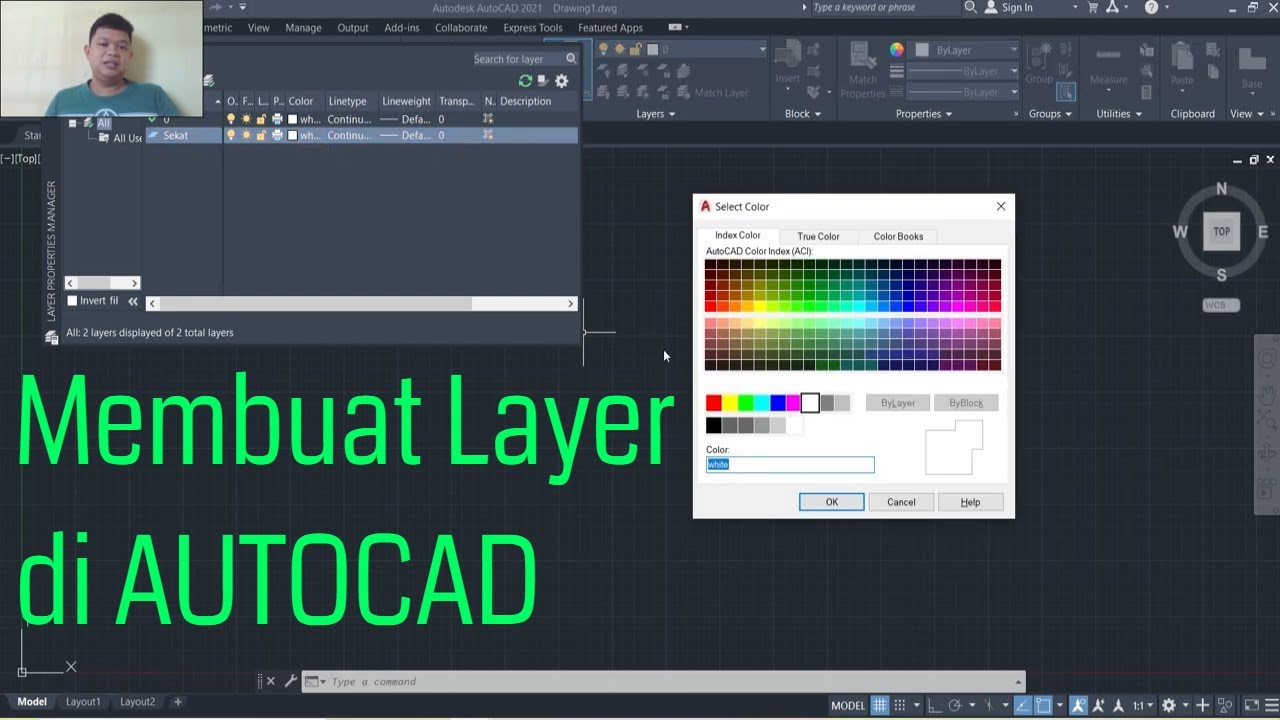Click Cancel in Select Color dialog
Viewport: 1280px width, 720px height.
point(901,502)
